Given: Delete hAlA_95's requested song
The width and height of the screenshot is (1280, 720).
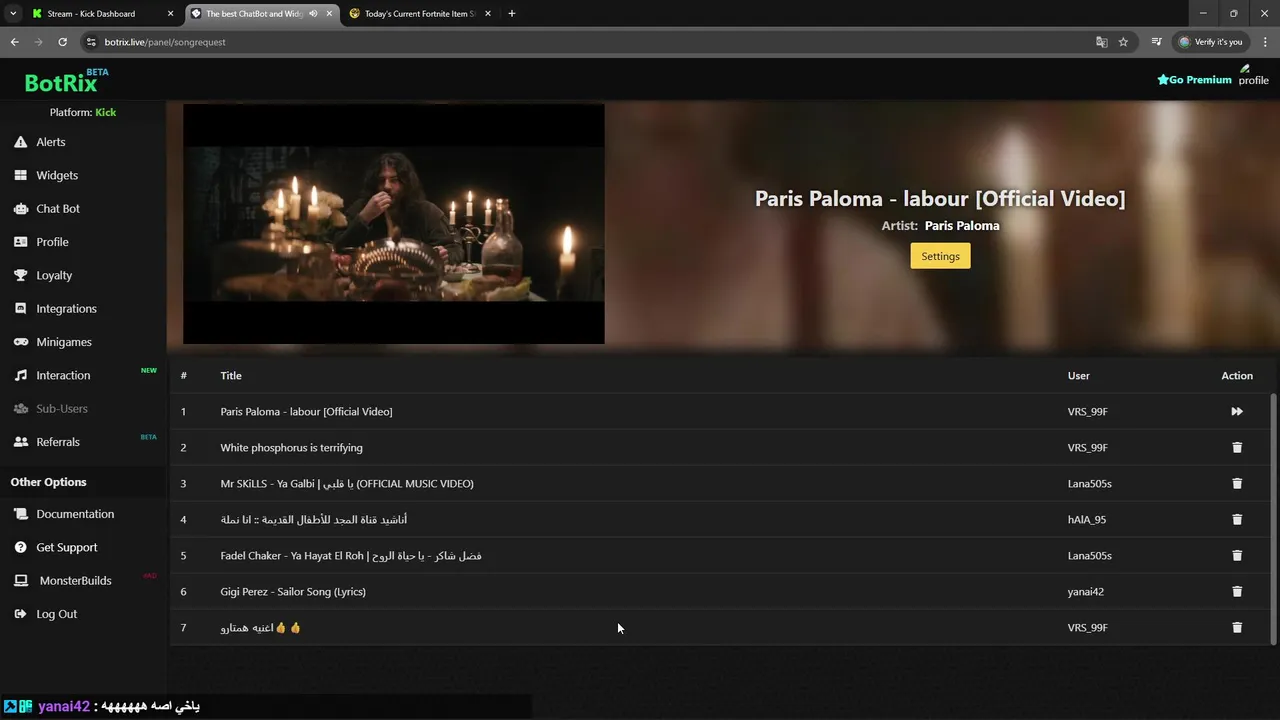Looking at the screenshot, I should click(x=1237, y=520).
